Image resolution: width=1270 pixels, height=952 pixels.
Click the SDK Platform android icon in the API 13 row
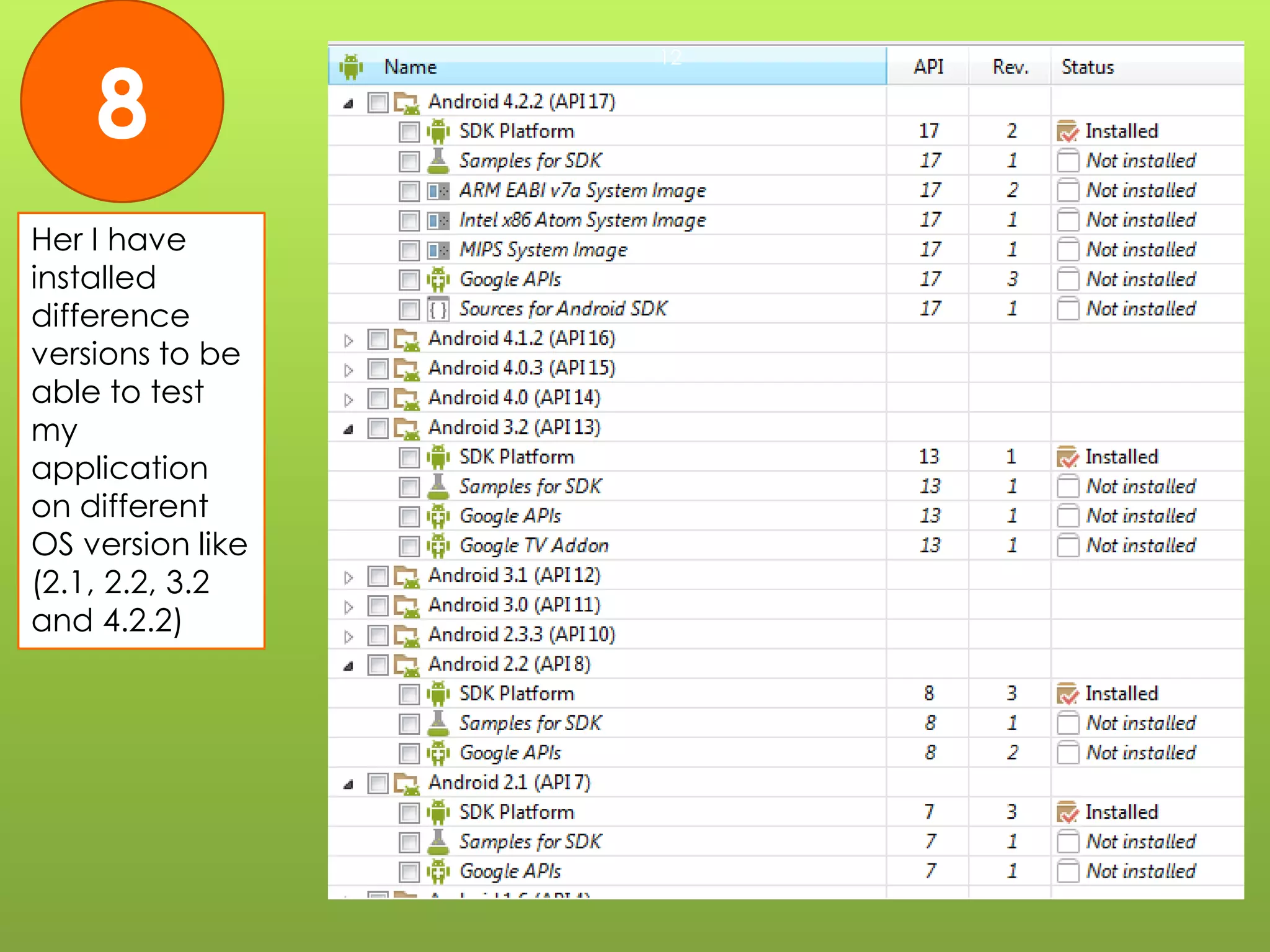(x=438, y=457)
